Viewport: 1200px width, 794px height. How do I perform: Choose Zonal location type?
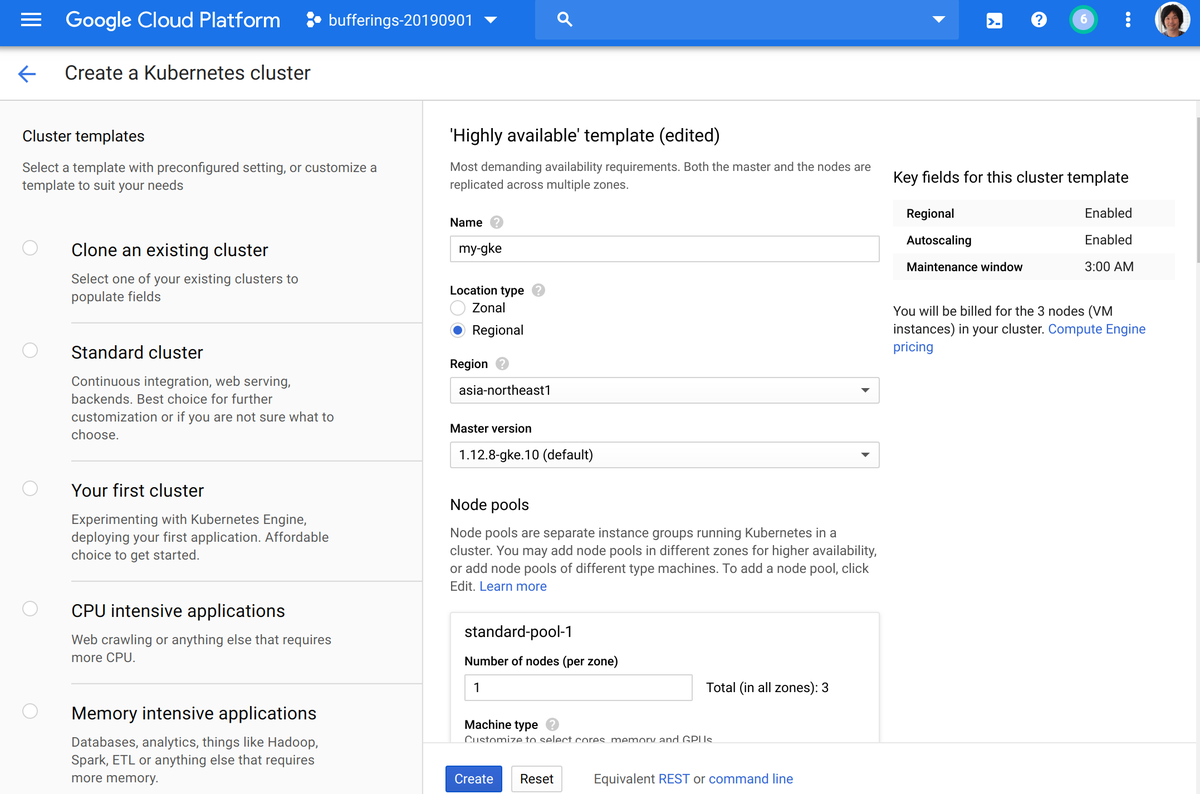pyautogui.click(x=458, y=308)
